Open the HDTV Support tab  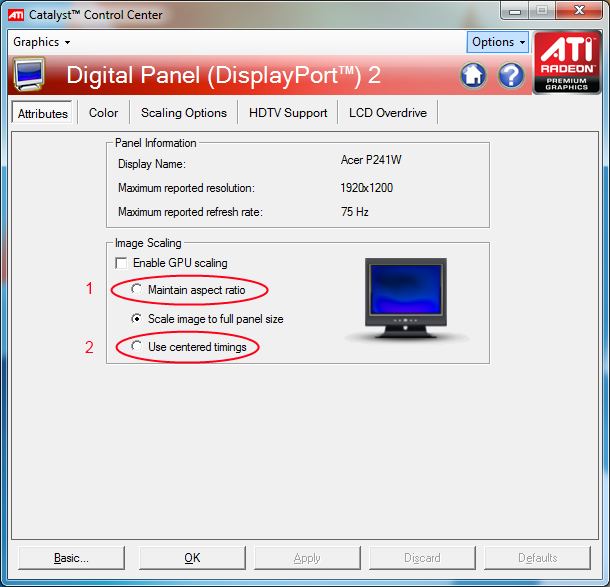288,113
